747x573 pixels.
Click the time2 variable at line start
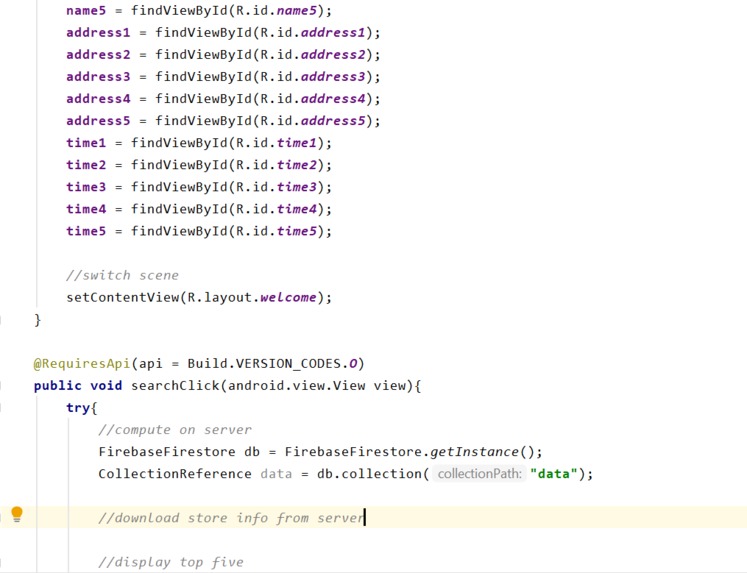click(86, 165)
